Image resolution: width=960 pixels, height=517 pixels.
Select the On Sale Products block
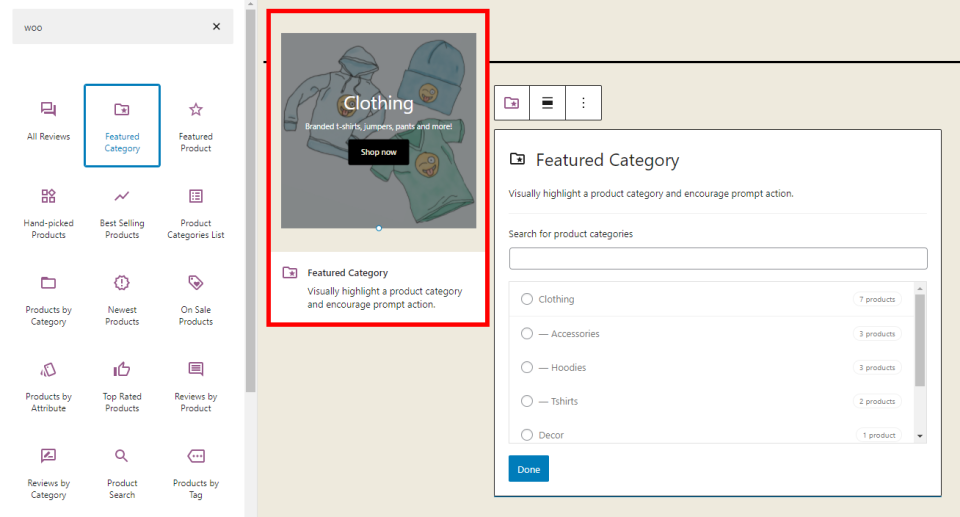[196, 295]
